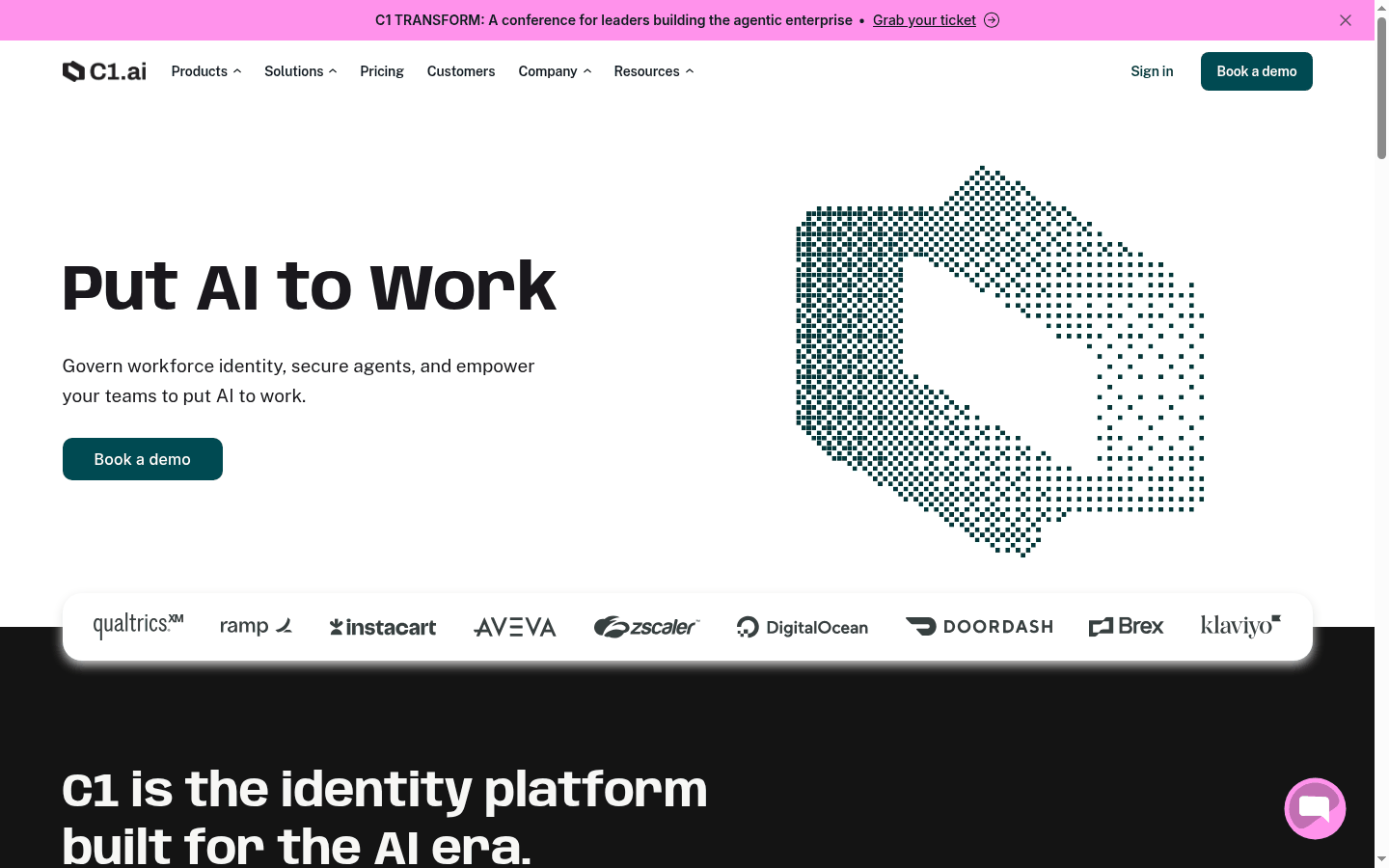Click the C1.ai logo in header
This screenshot has width=1389, height=868.
[x=104, y=71]
